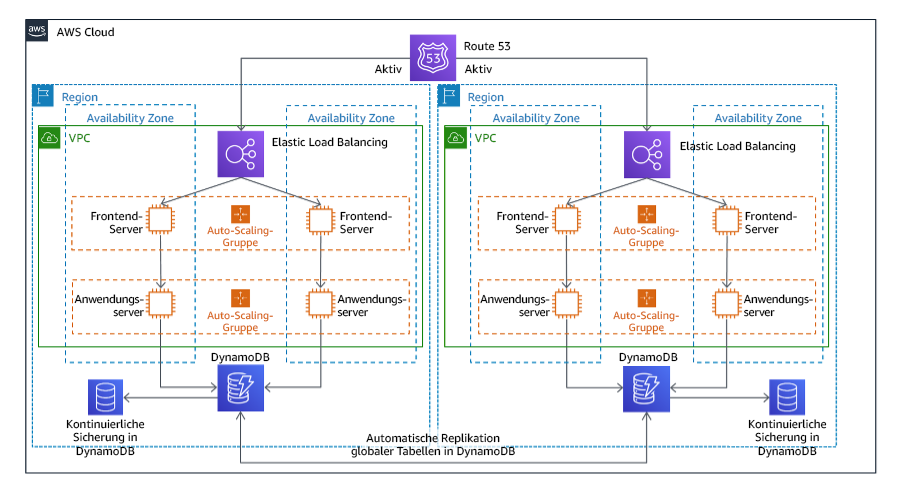The width and height of the screenshot is (904, 489).
Task: Click the Route 53 shield icon
Action: coord(432,58)
